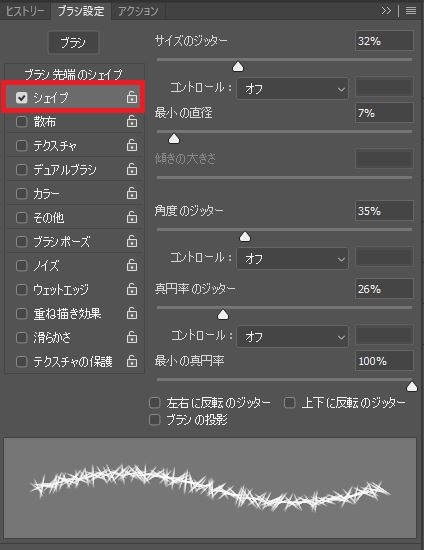Viewport: 424px width, 550px height.
Task: Select ブラシ先端のシェイプ section
Action: click(74, 74)
